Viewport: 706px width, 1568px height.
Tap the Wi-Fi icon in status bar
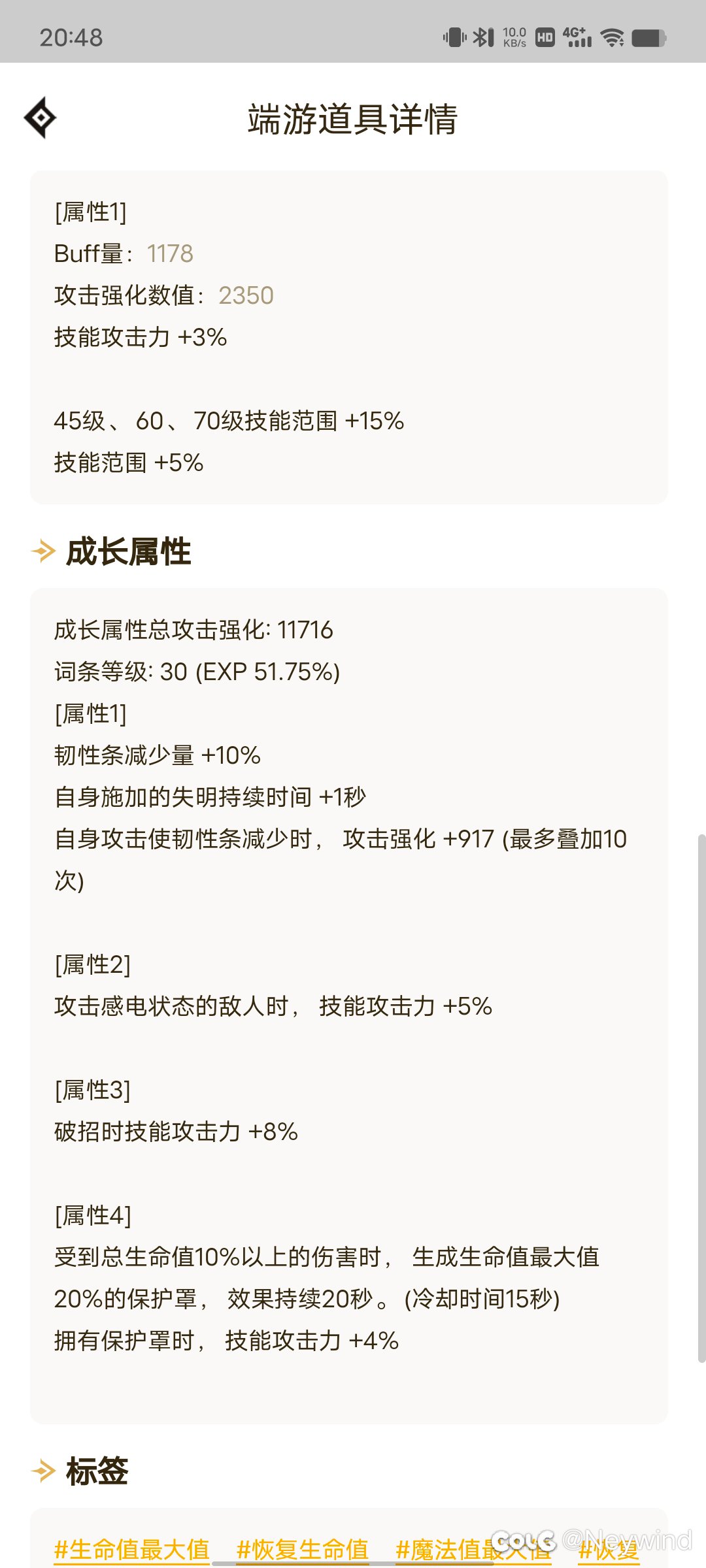point(613,37)
